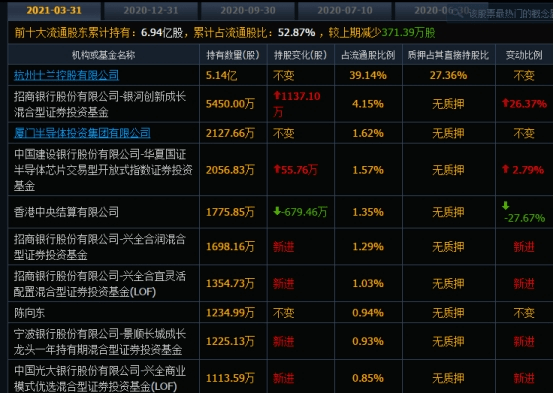Image resolution: width=554 pixels, height=394 pixels.
Task: Select the 2056.83万 holding value
Action: coord(230,170)
